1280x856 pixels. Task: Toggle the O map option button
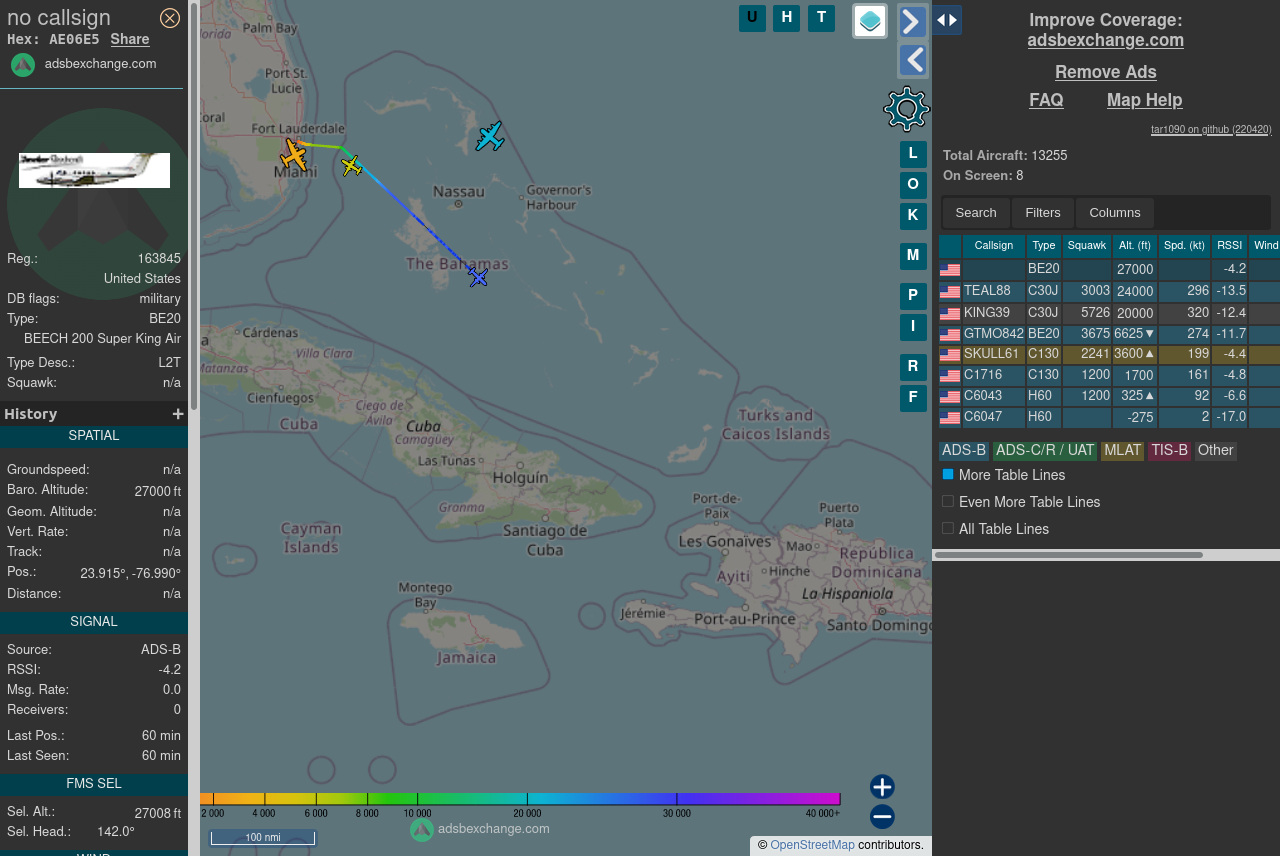tap(913, 185)
